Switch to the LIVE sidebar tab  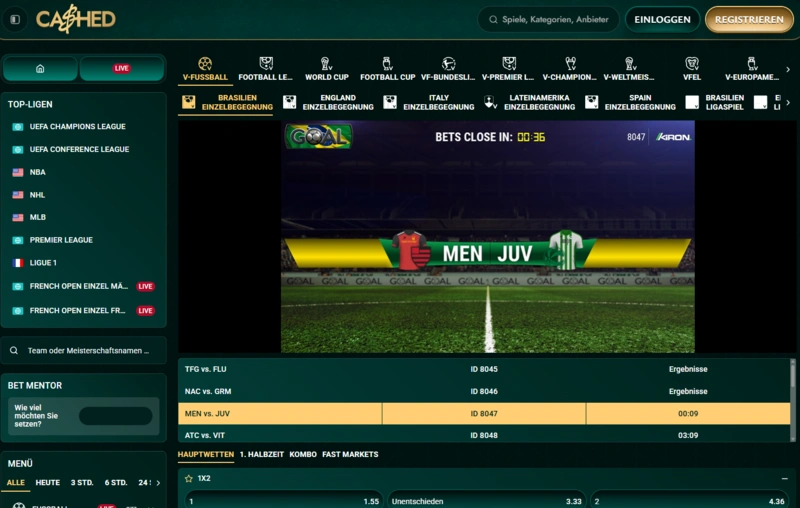coord(121,68)
